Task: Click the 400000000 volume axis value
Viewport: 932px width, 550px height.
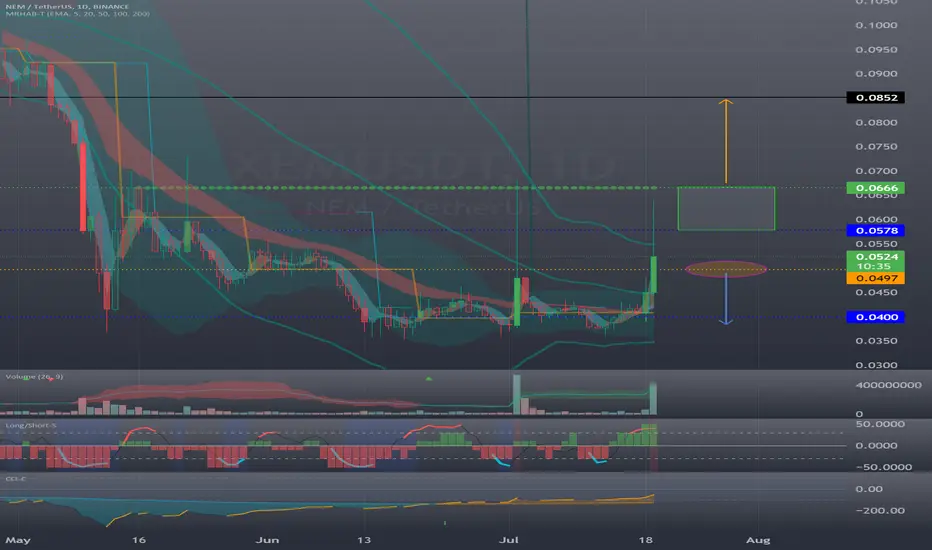Action: coord(889,385)
